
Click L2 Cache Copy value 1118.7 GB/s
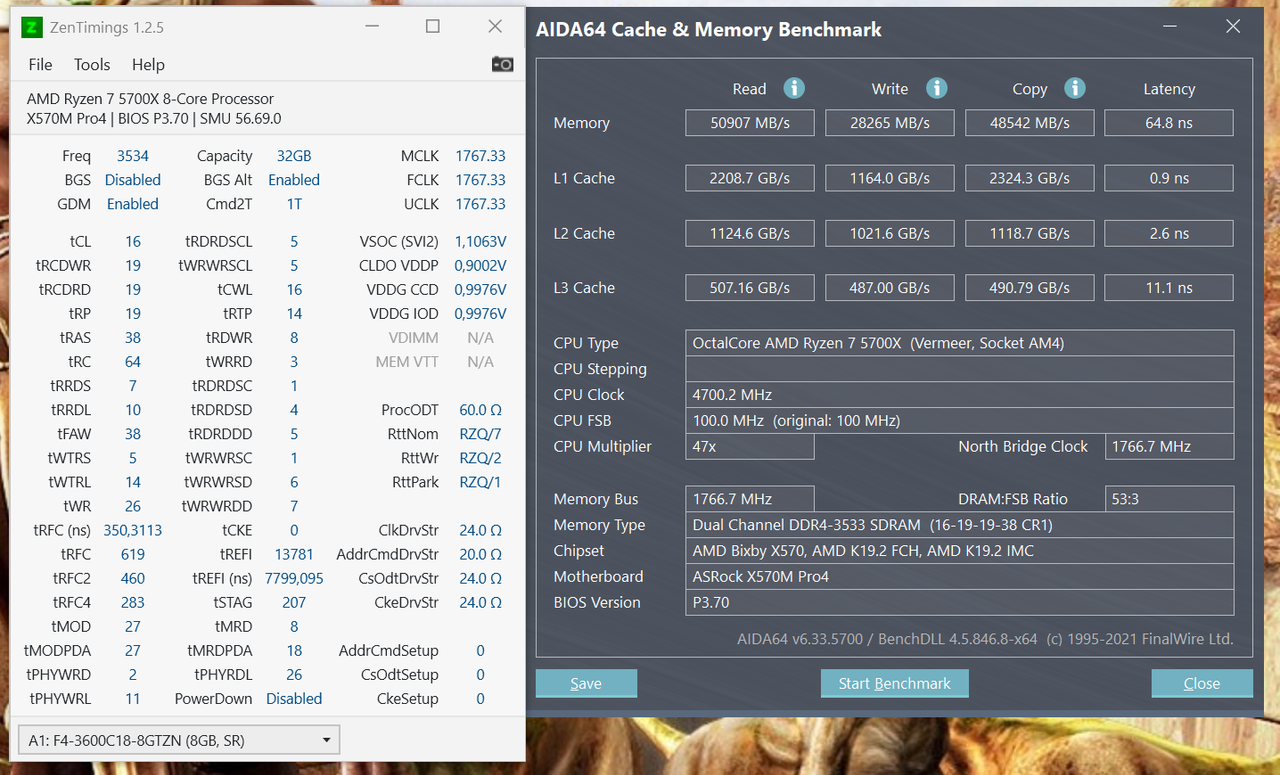click(1030, 233)
